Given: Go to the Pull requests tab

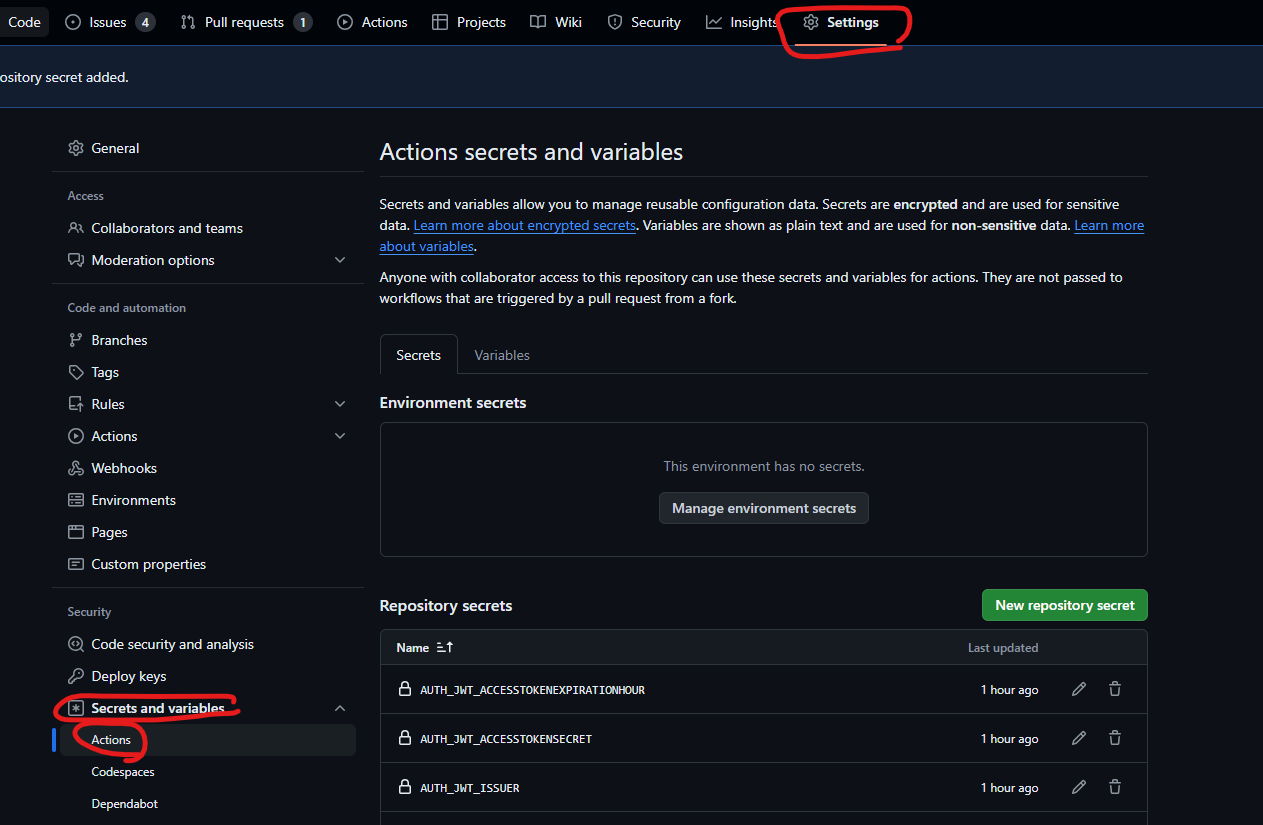Looking at the screenshot, I should click(246, 22).
